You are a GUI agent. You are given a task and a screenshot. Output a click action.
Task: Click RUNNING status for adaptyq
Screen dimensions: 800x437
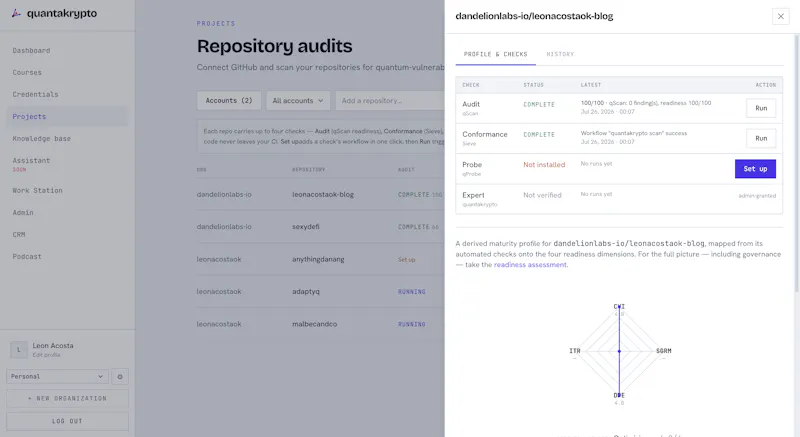click(412, 292)
